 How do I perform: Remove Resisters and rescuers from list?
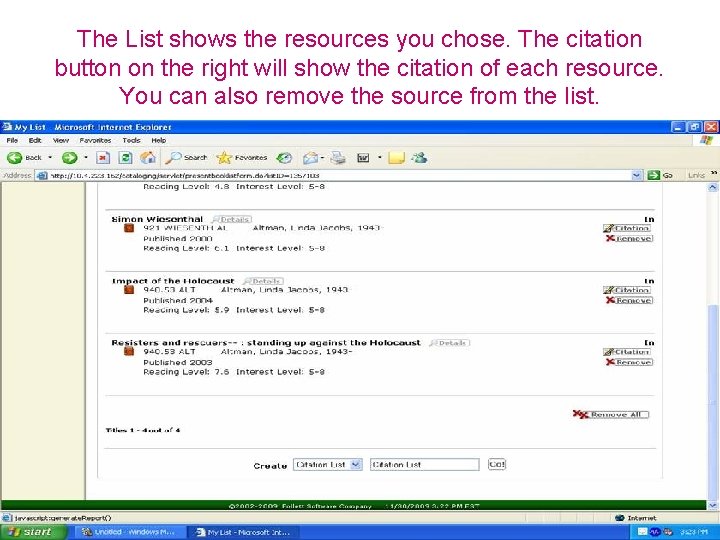(629, 362)
